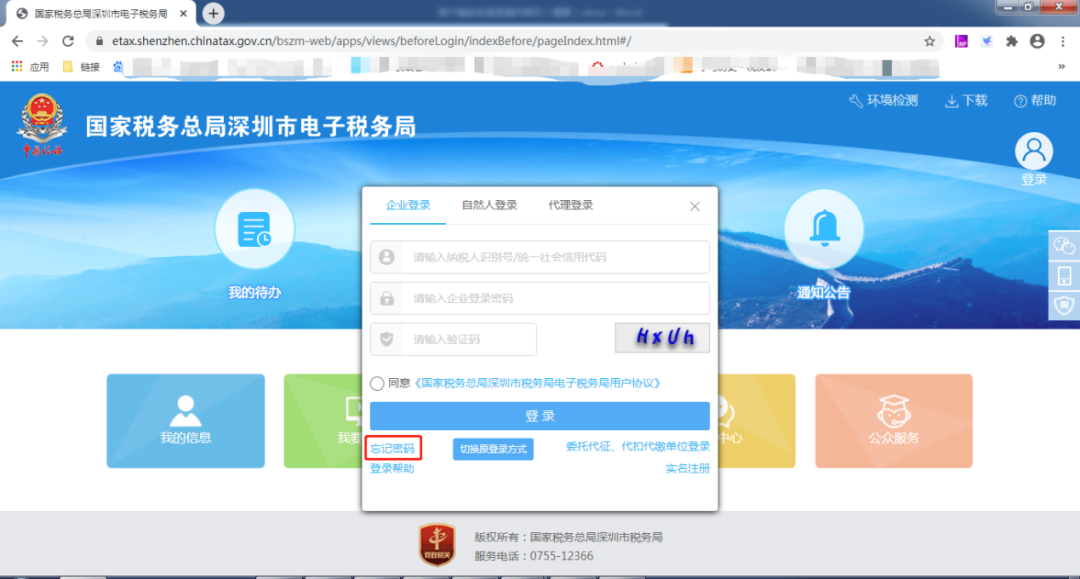The height and width of the screenshot is (579, 1080).
Task: Open the 实名注册 link
Action: point(687,468)
